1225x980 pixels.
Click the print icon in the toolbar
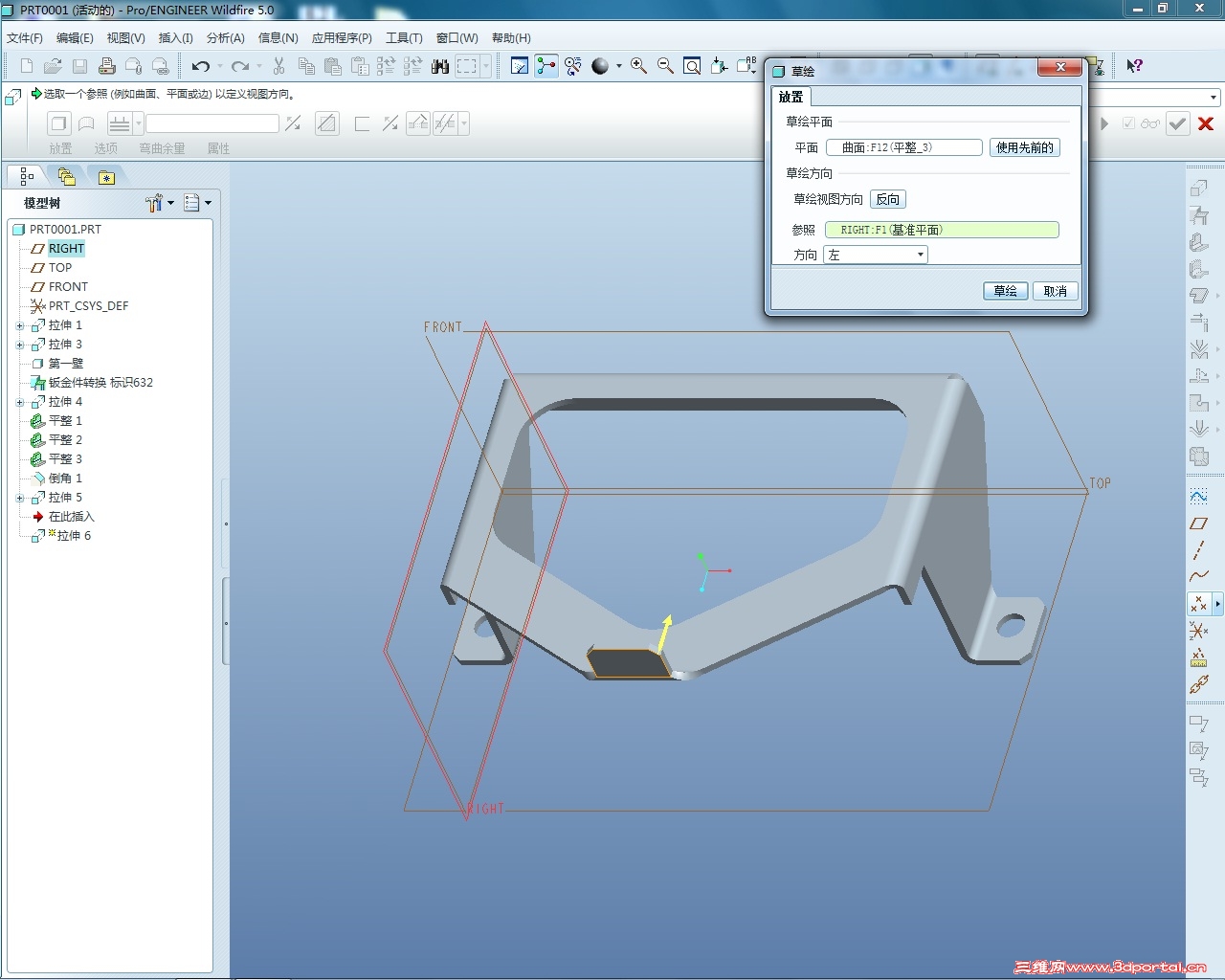[x=107, y=66]
